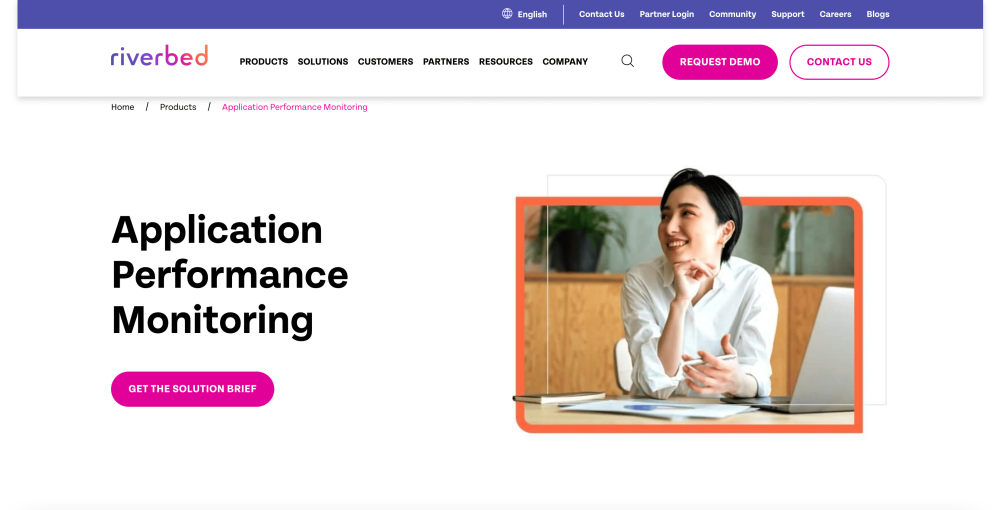Open the Support link in top bar

[x=788, y=14]
